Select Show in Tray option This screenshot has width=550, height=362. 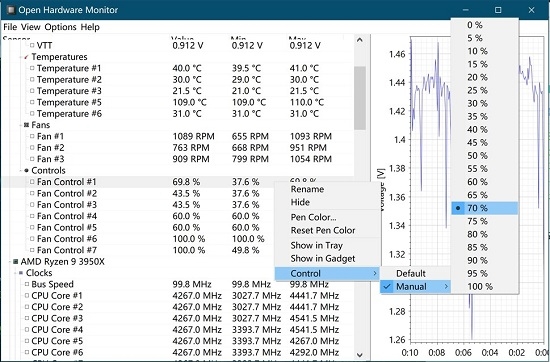tap(316, 246)
